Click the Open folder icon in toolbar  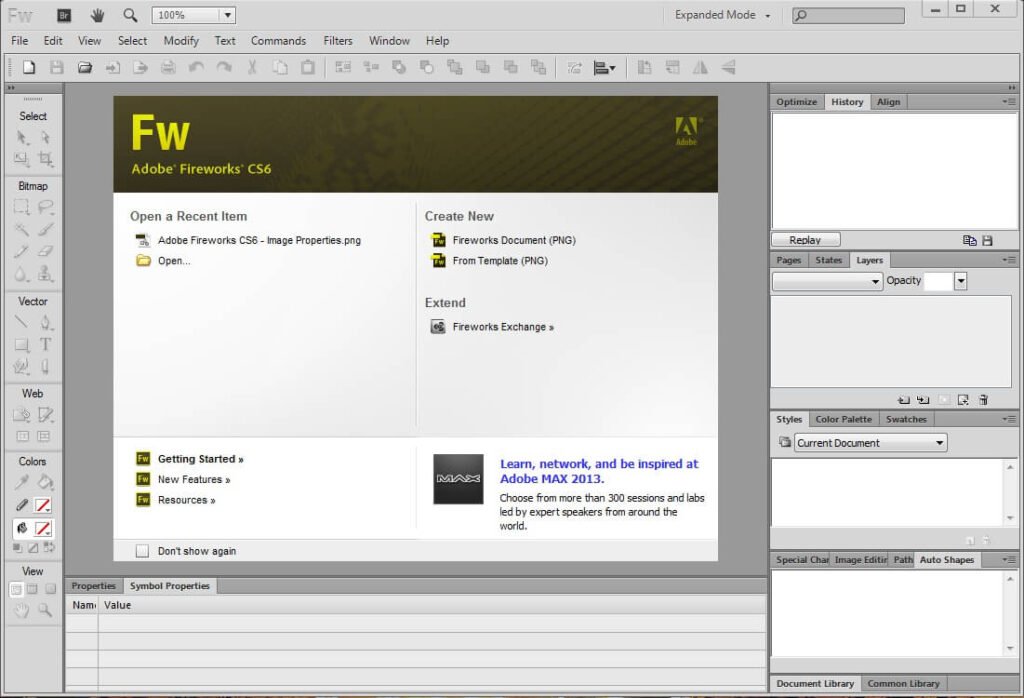[84, 67]
